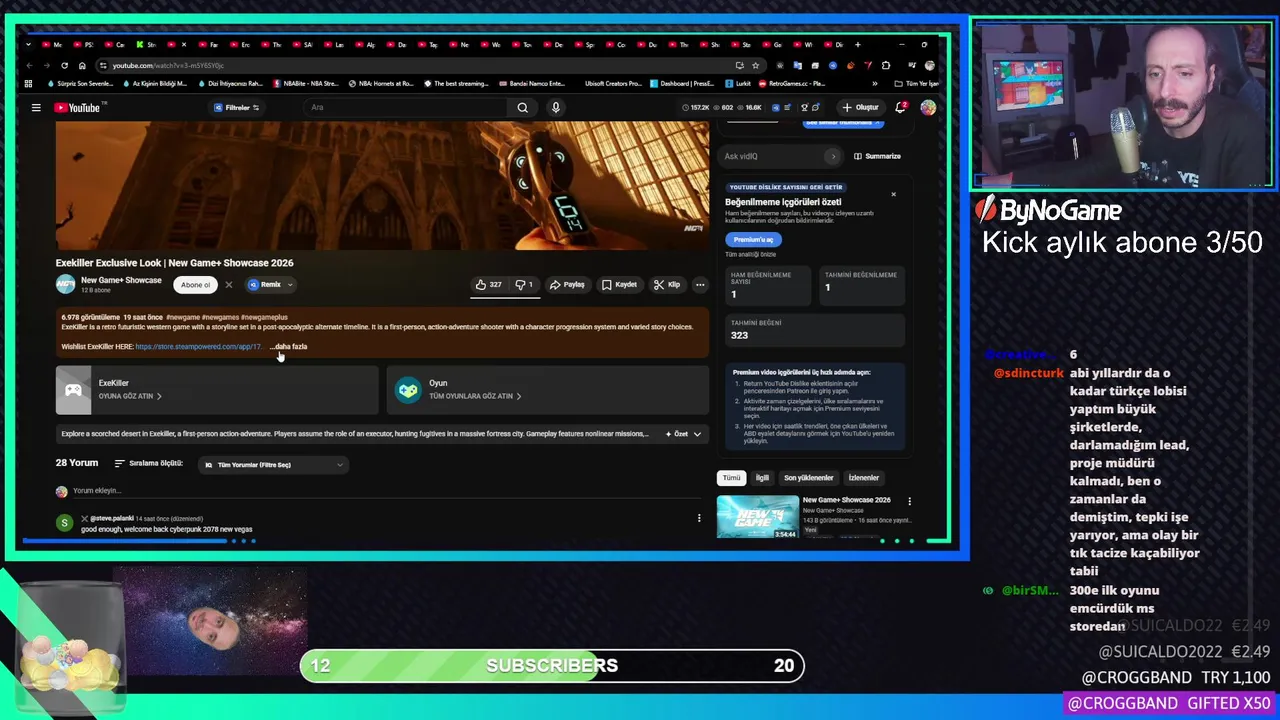The image size is (1280, 720).
Task: Open options for New Game+ Showcase suggestion
Action: pyautogui.click(x=909, y=501)
